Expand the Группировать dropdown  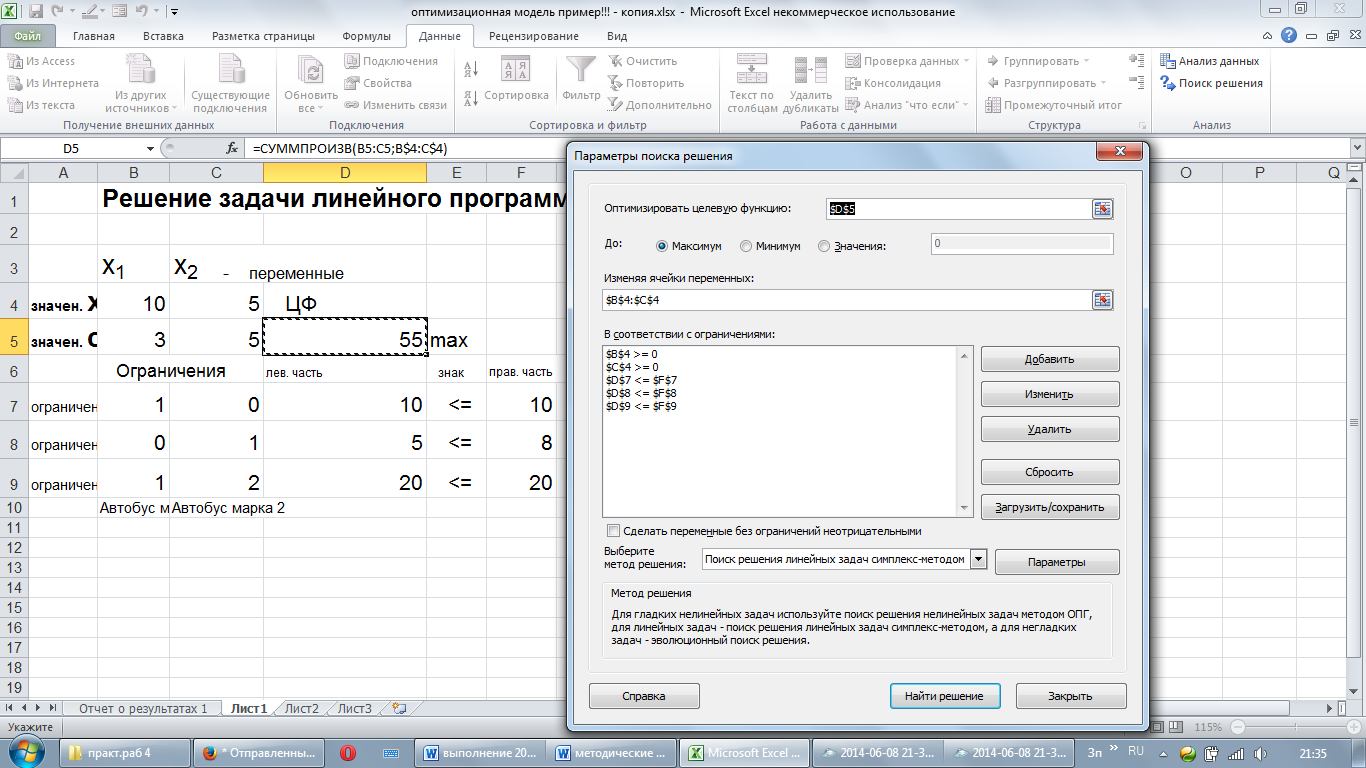click(x=1088, y=61)
